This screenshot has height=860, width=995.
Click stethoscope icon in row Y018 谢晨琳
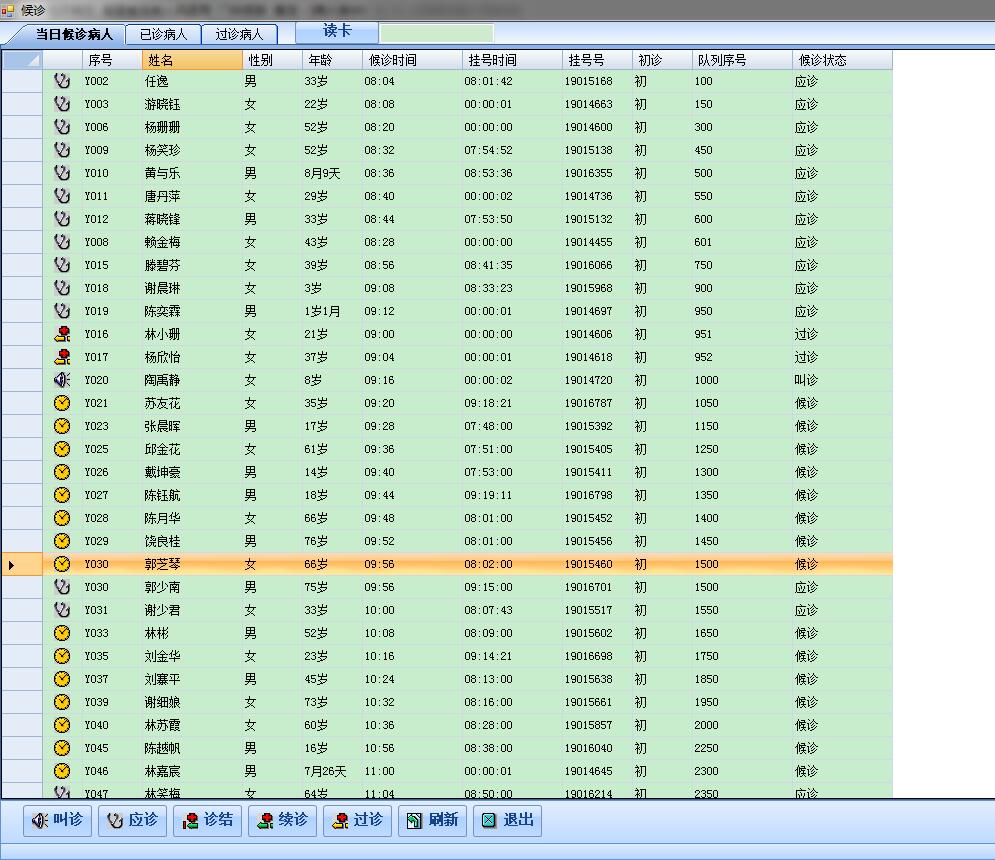[62, 288]
